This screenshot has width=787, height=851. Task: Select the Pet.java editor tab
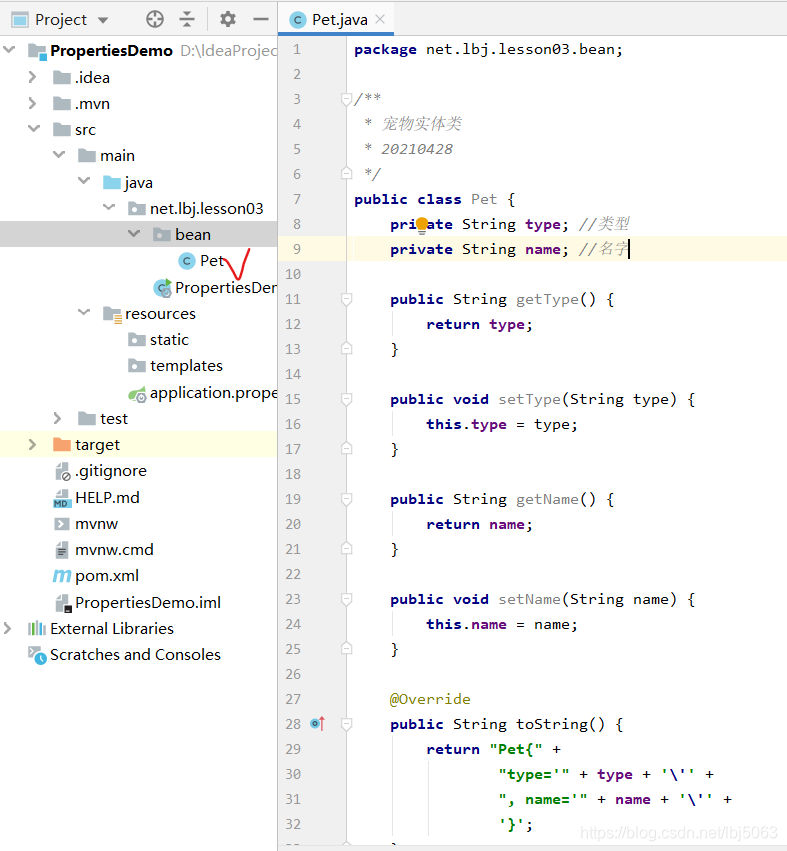[337, 20]
